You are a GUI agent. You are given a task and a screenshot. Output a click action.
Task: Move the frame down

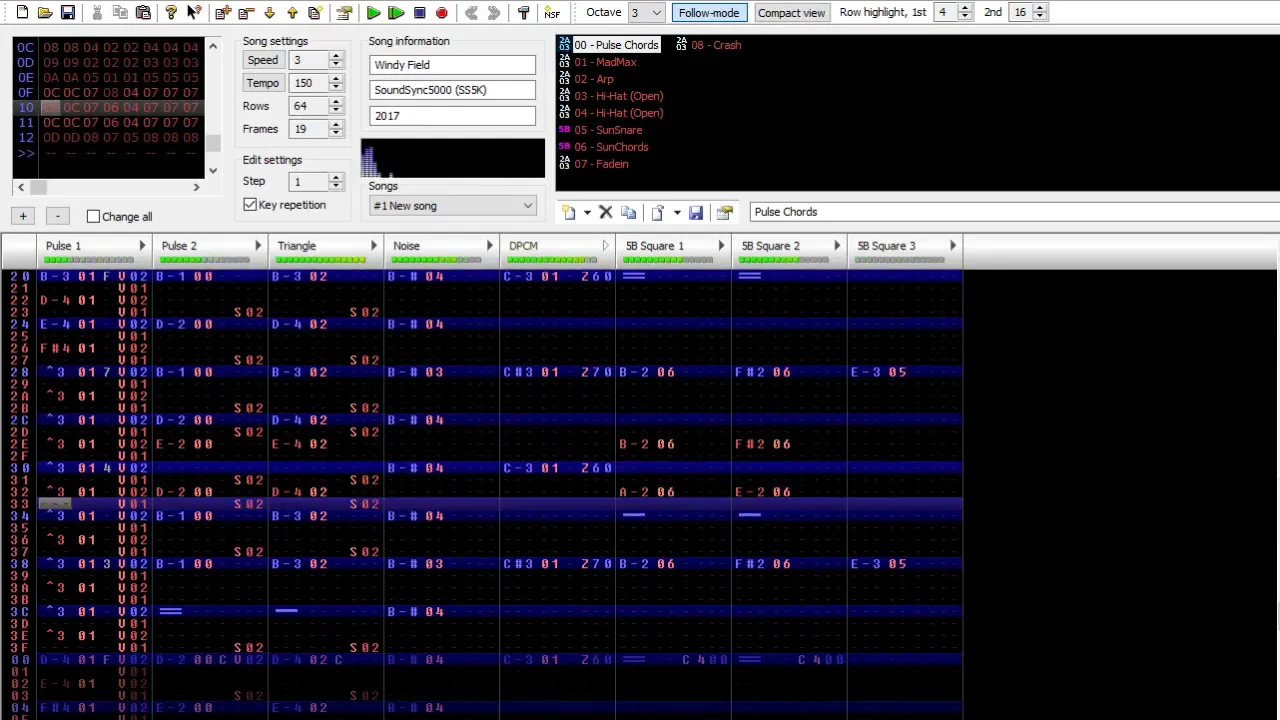pyautogui.click(x=269, y=13)
